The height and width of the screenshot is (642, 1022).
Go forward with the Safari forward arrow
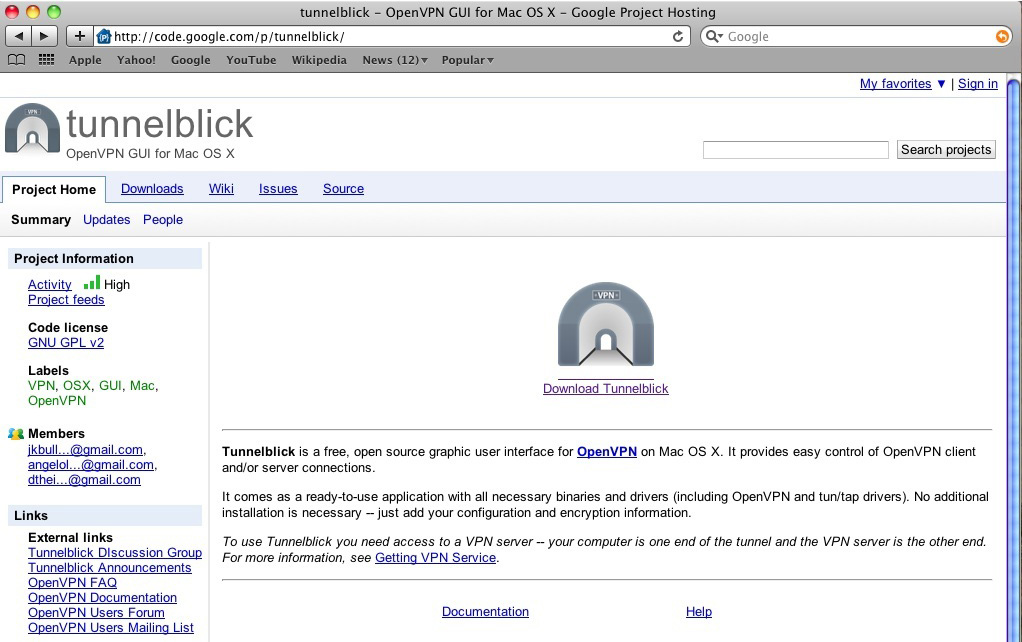click(44, 36)
